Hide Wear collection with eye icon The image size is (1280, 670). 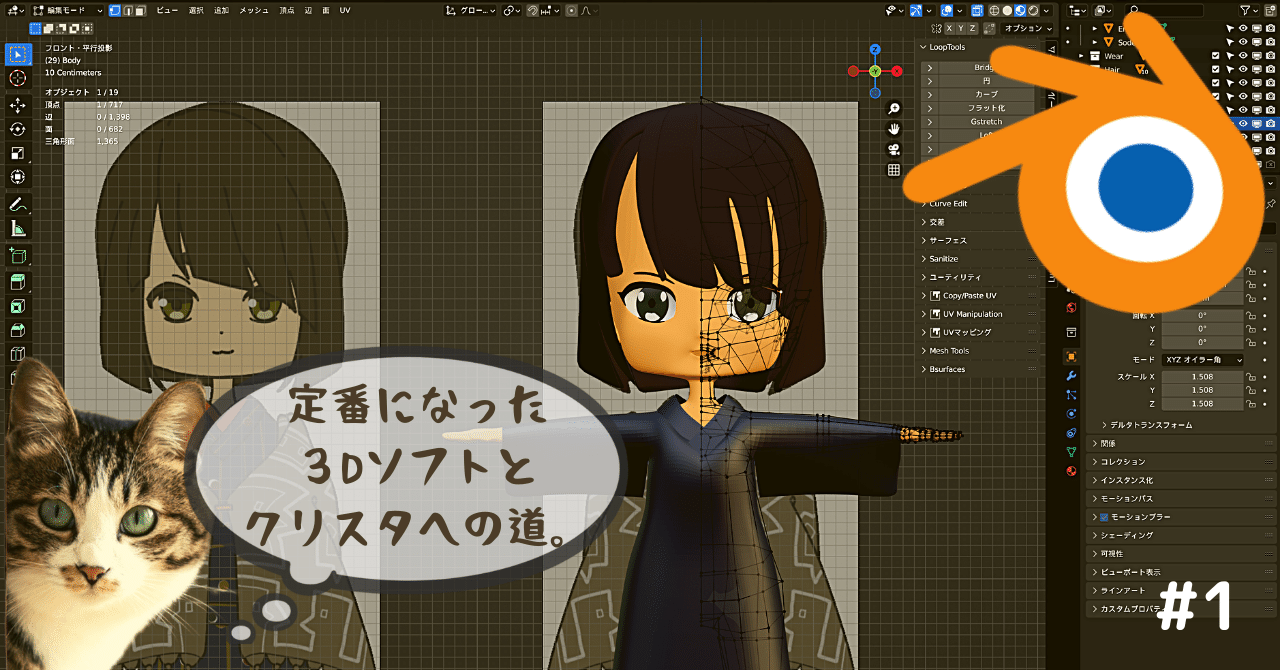[1244, 56]
